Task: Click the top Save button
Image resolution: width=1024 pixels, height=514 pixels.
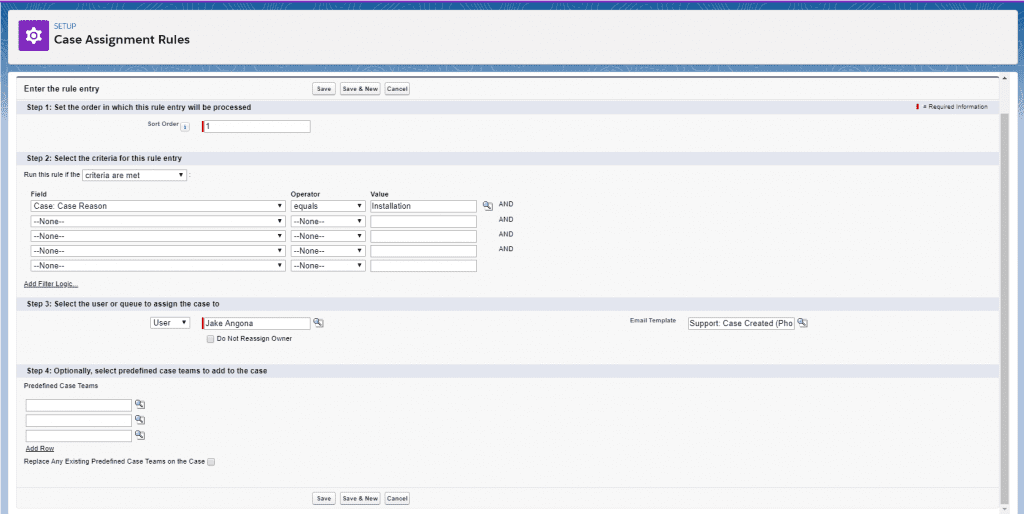Action: 323,89
